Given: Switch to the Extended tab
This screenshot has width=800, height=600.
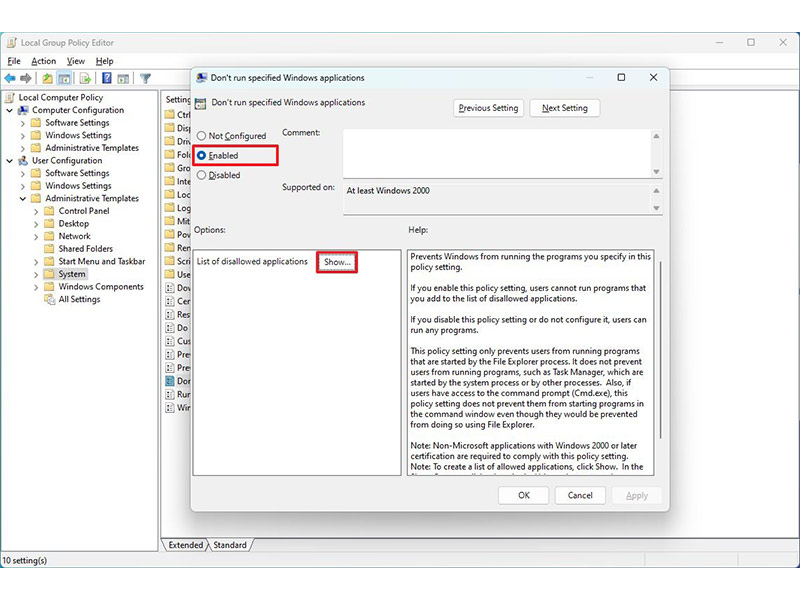Looking at the screenshot, I should [185, 545].
